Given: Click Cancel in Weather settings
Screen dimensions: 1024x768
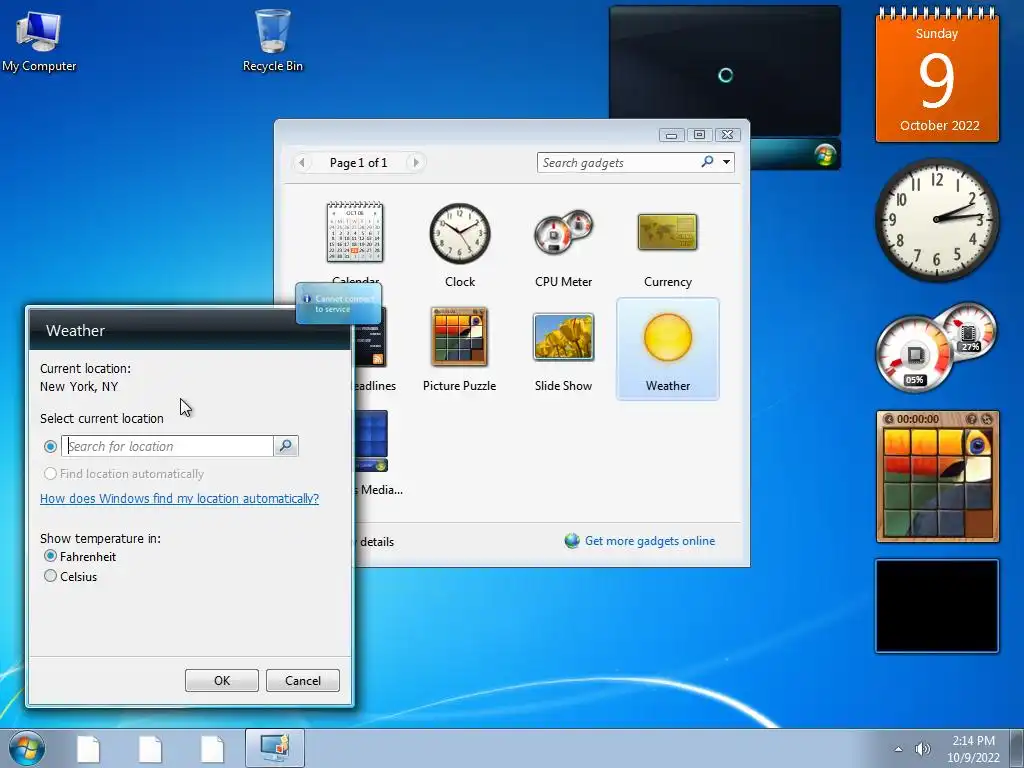Looking at the screenshot, I should tap(302, 680).
